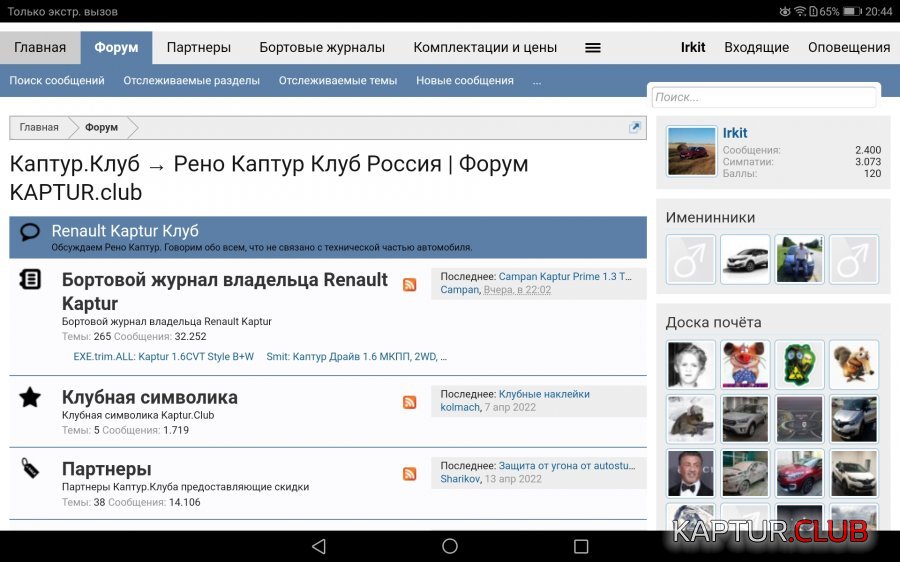Open Irkit account menu in header
The height and width of the screenshot is (562, 900).
[693, 48]
